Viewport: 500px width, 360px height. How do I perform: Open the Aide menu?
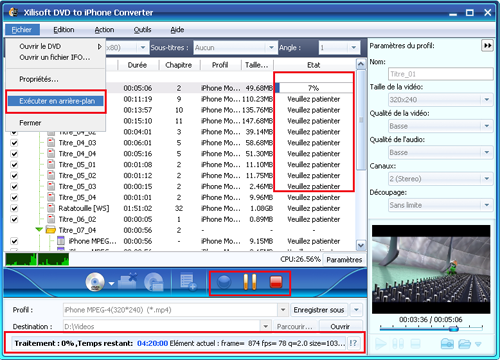177,30
